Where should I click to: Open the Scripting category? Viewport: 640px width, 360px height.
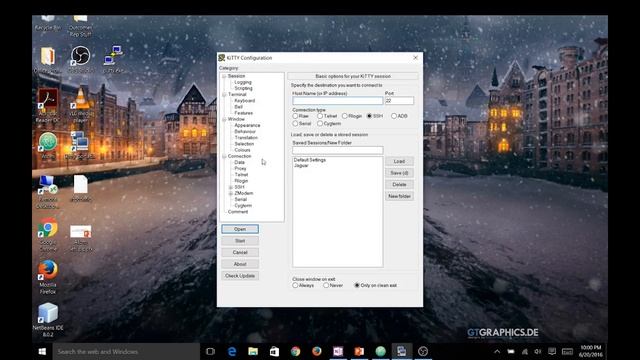243,89
